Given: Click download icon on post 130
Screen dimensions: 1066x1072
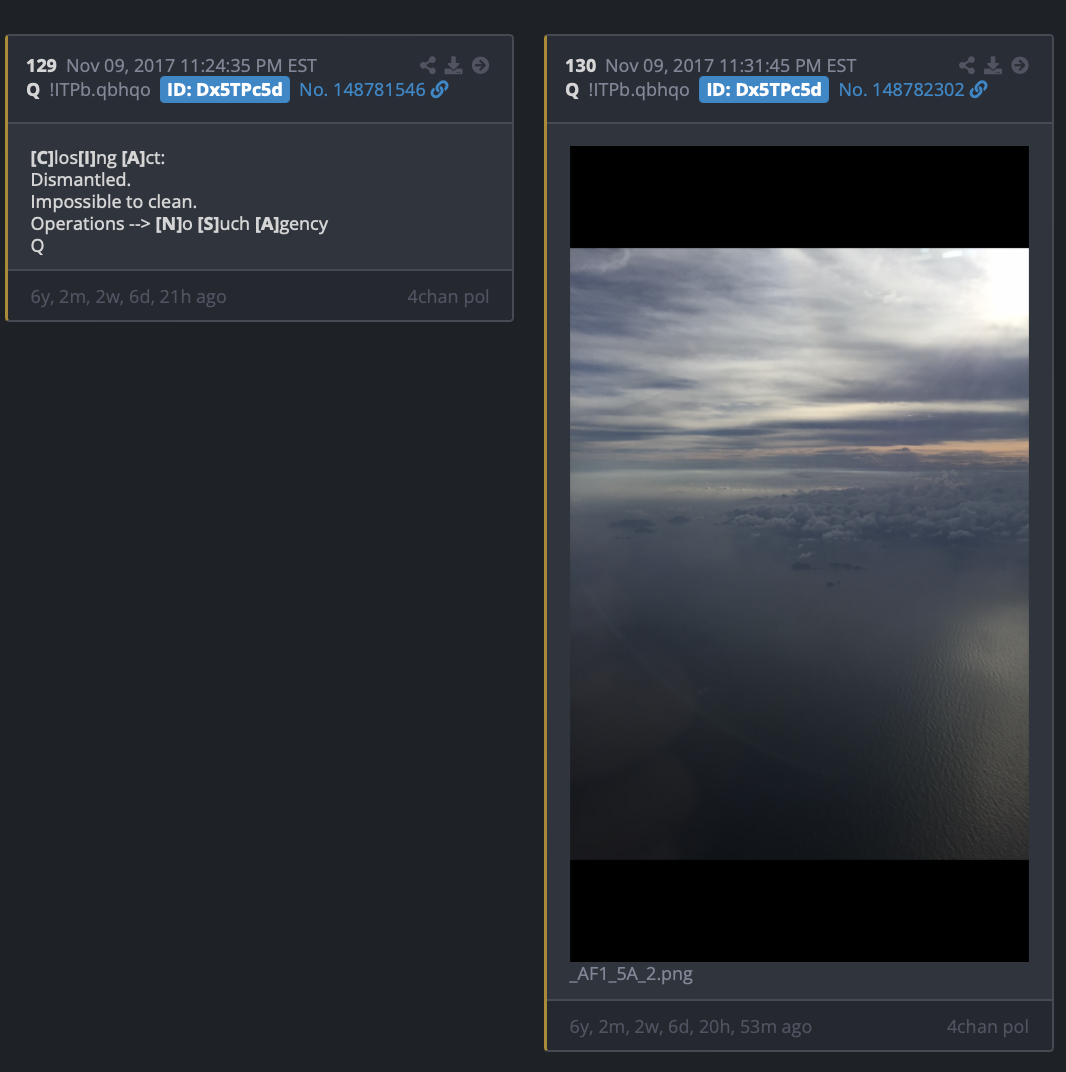Looking at the screenshot, I should (x=993, y=66).
